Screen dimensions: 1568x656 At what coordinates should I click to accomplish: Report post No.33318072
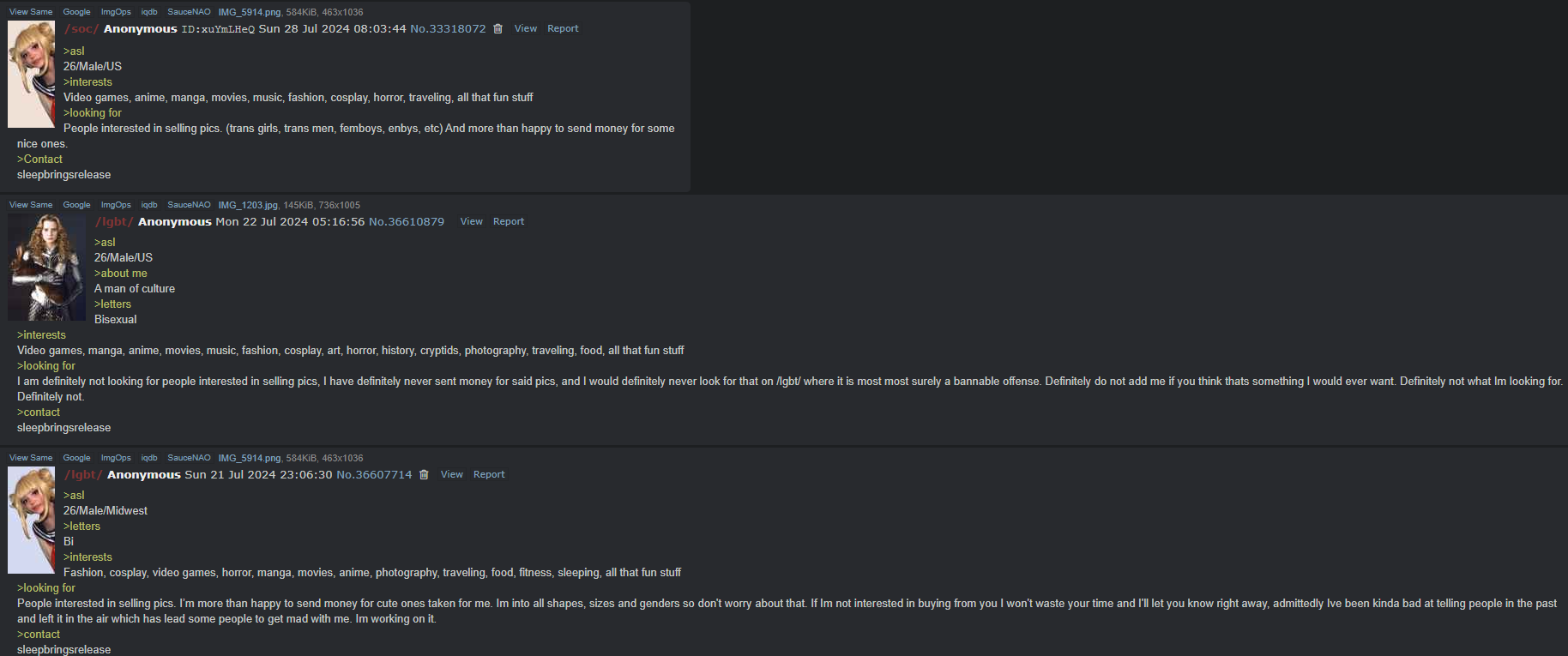tap(563, 28)
